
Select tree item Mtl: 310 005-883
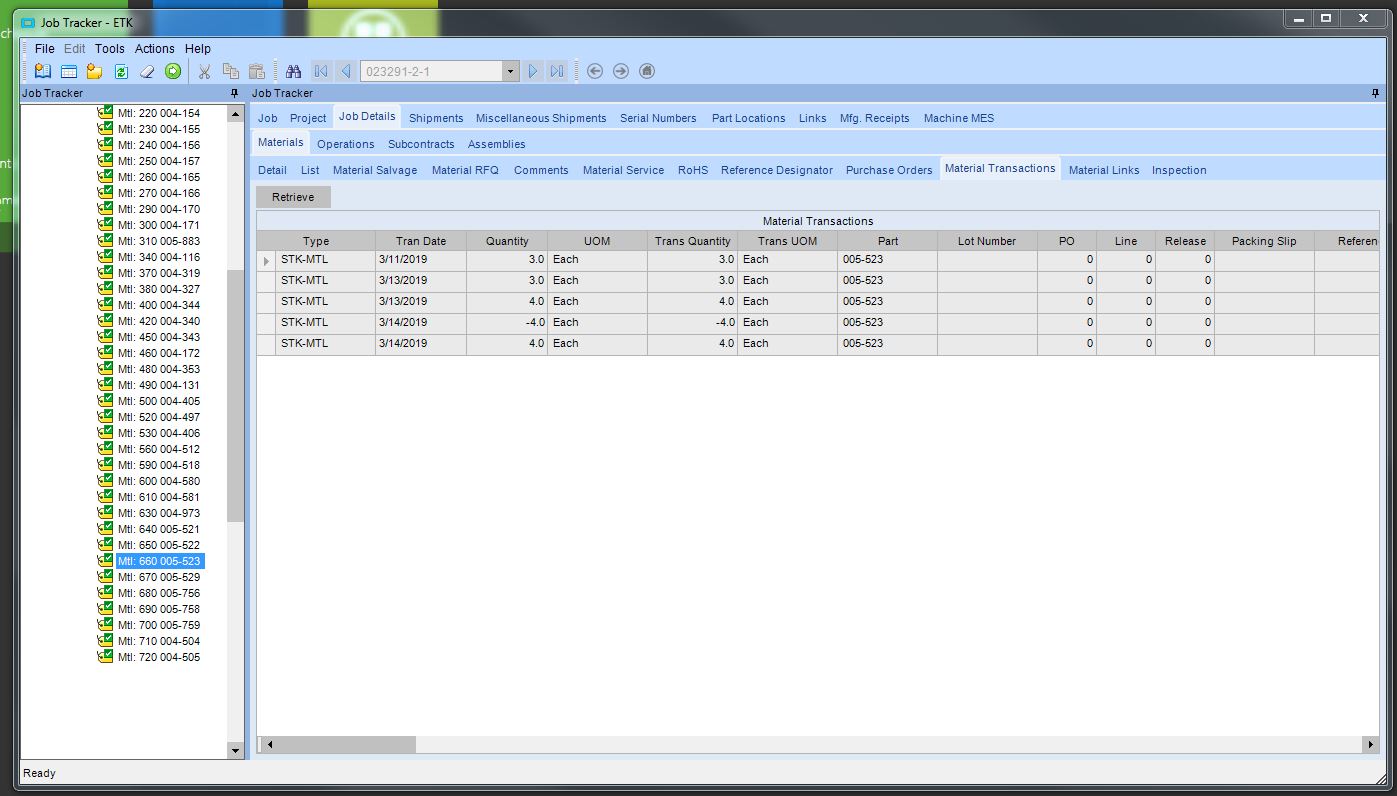click(x=159, y=241)
